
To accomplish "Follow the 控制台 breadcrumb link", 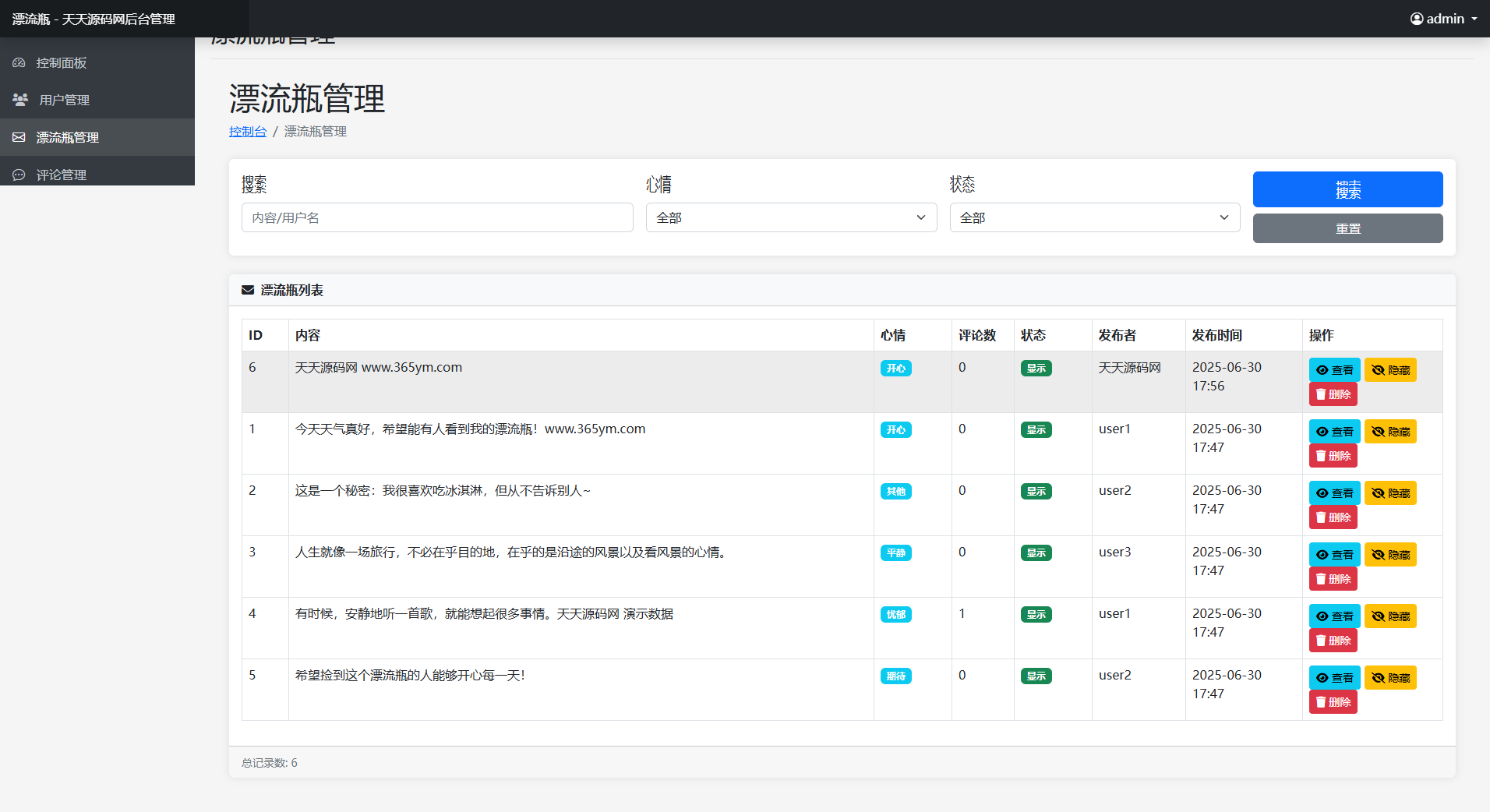I will (x=248, y=132).
